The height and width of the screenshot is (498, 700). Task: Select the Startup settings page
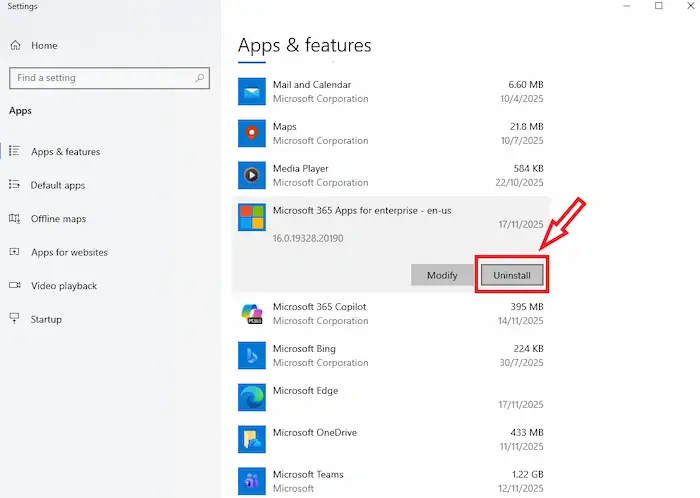tap(46, 319)
